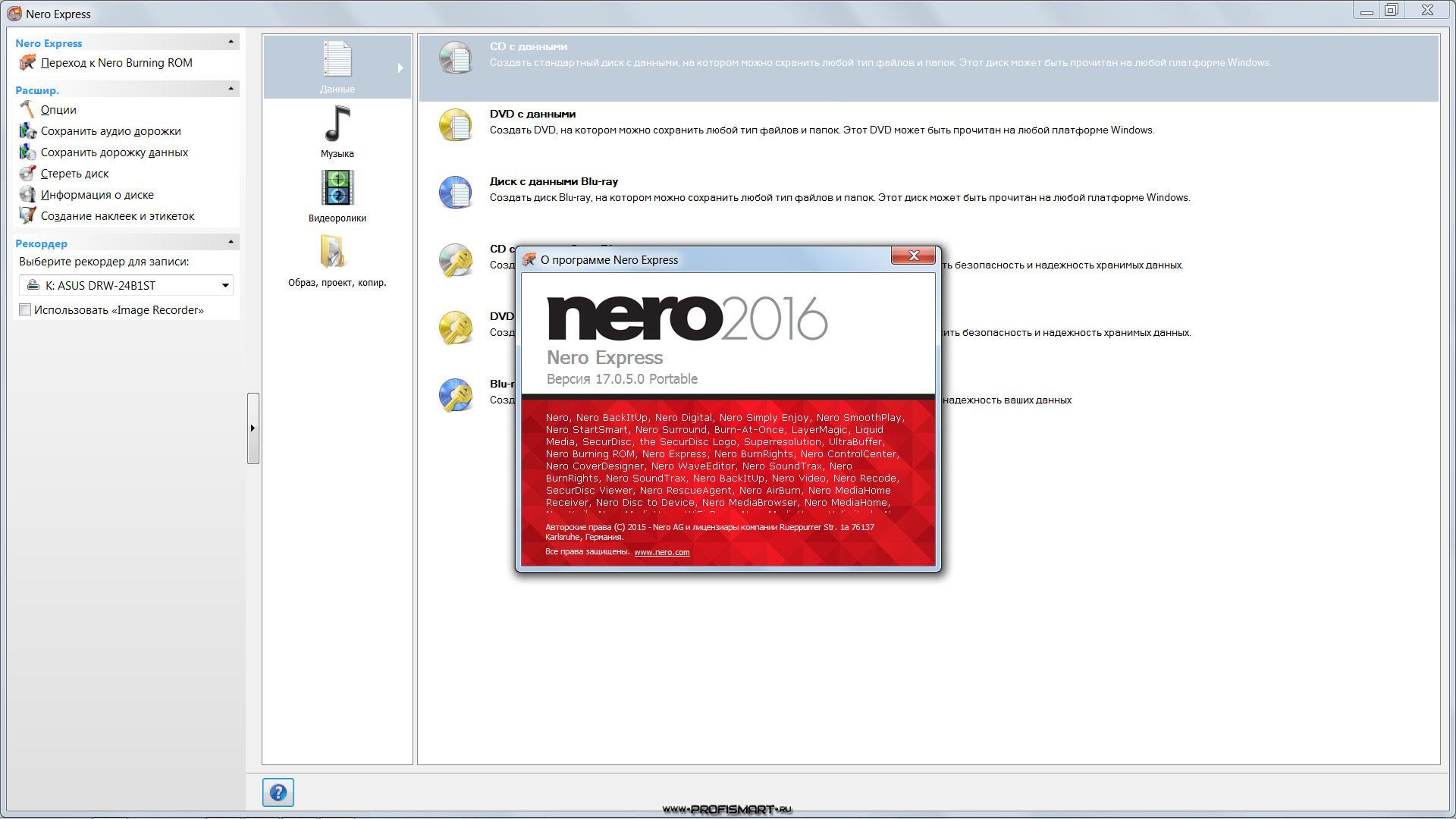
Task: Open Nero Burning ROM switch icon
Action: [x=27, y=63]
